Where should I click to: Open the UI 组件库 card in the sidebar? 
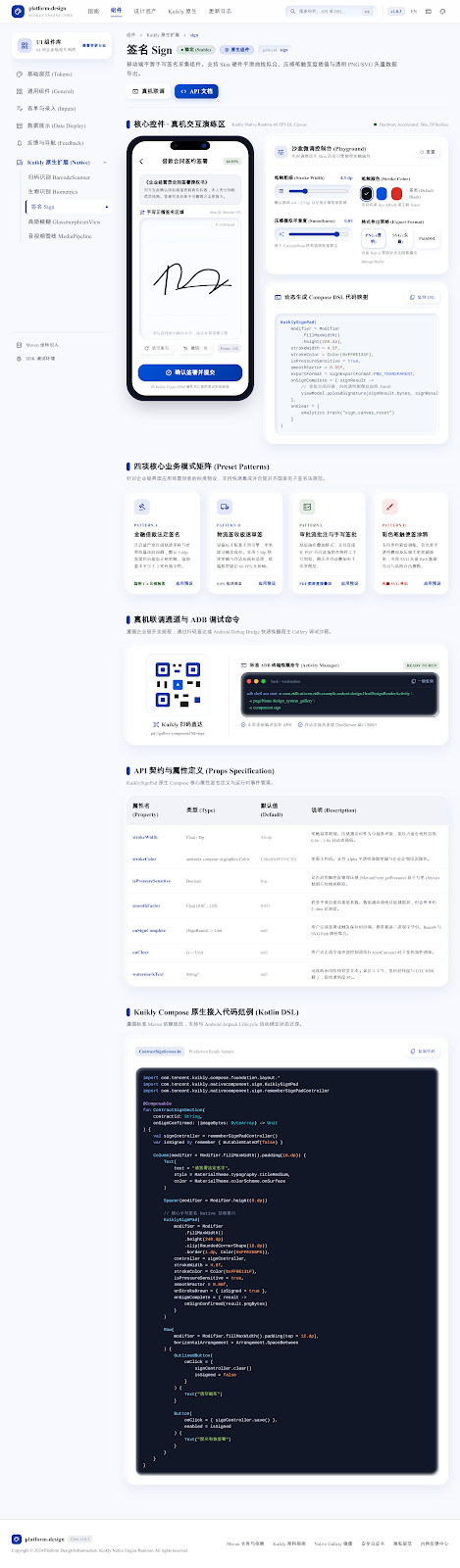pos(61,45)
